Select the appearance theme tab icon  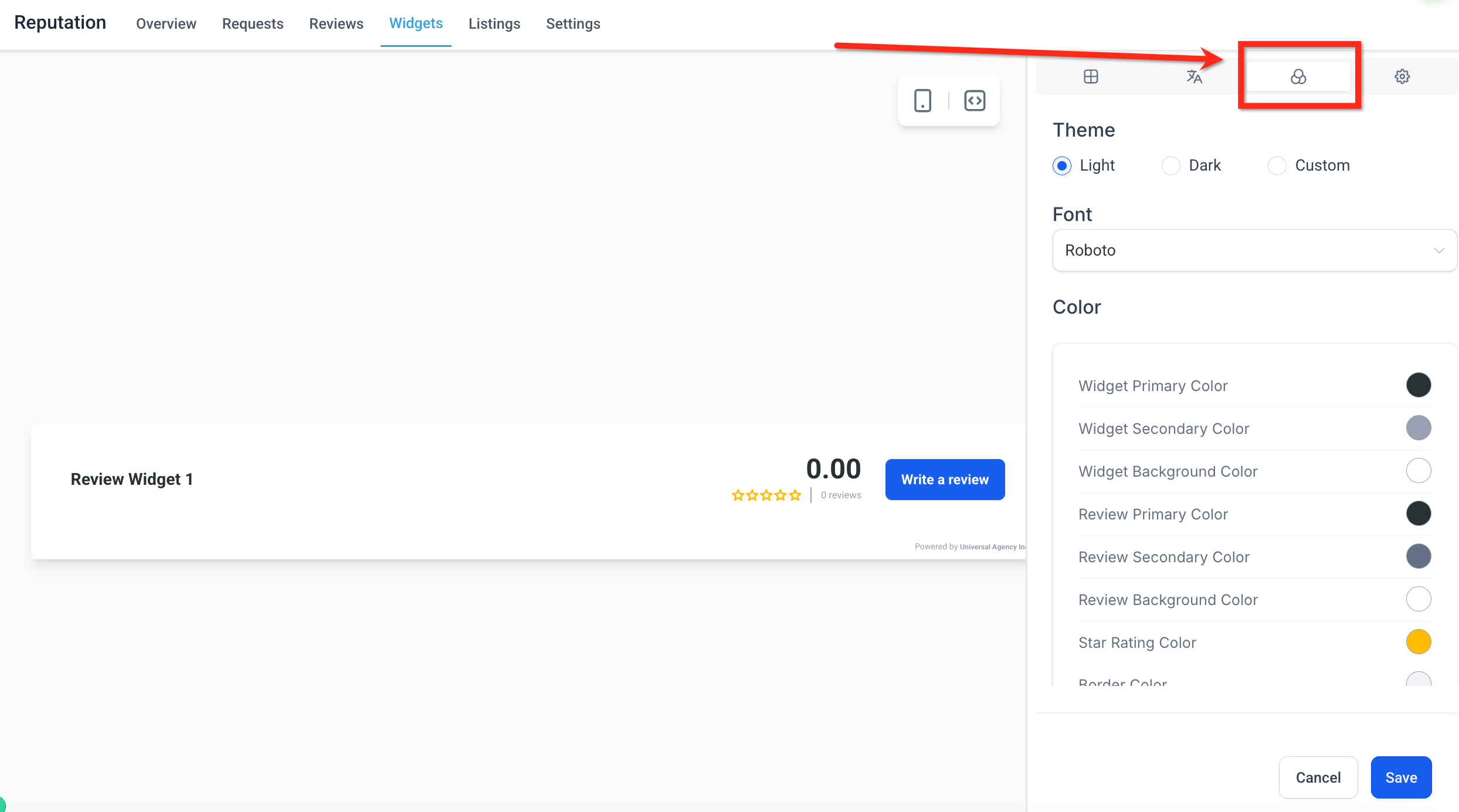(x=1298, y=77)
